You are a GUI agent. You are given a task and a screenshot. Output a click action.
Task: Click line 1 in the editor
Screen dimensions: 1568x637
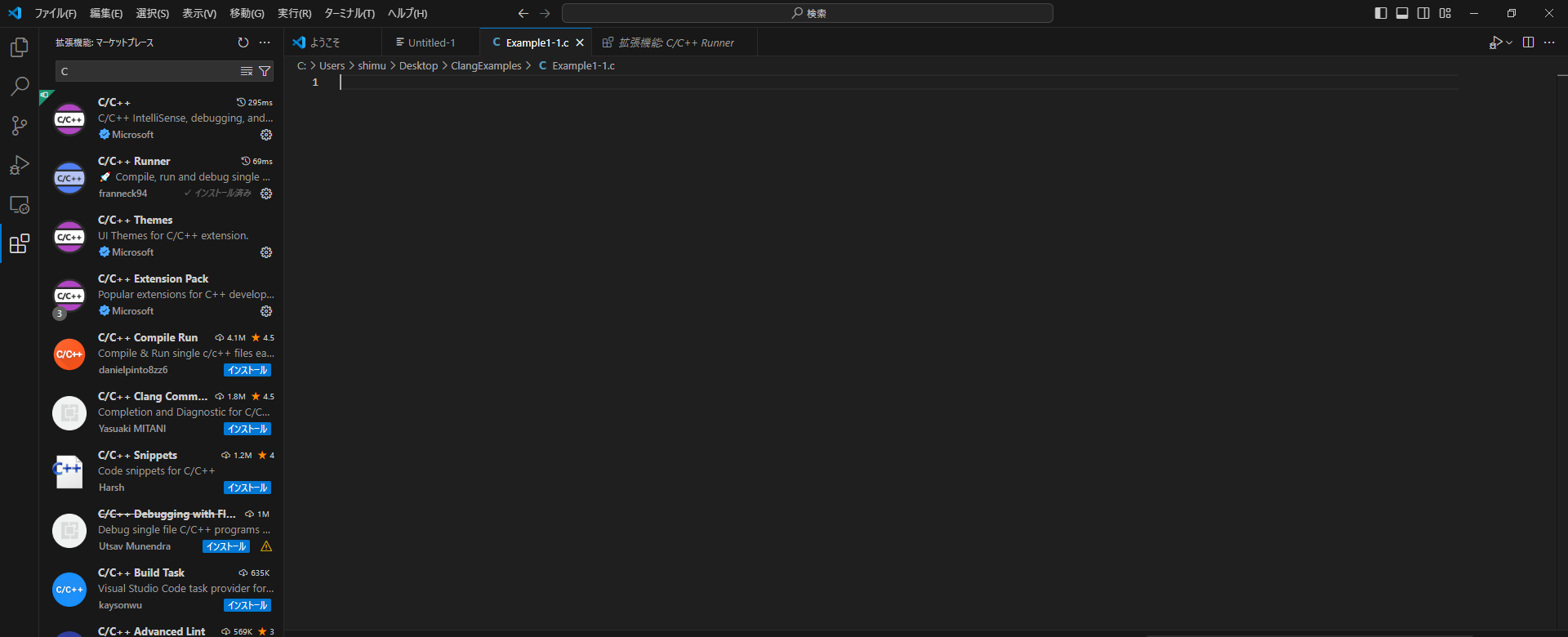pos(898,82)
